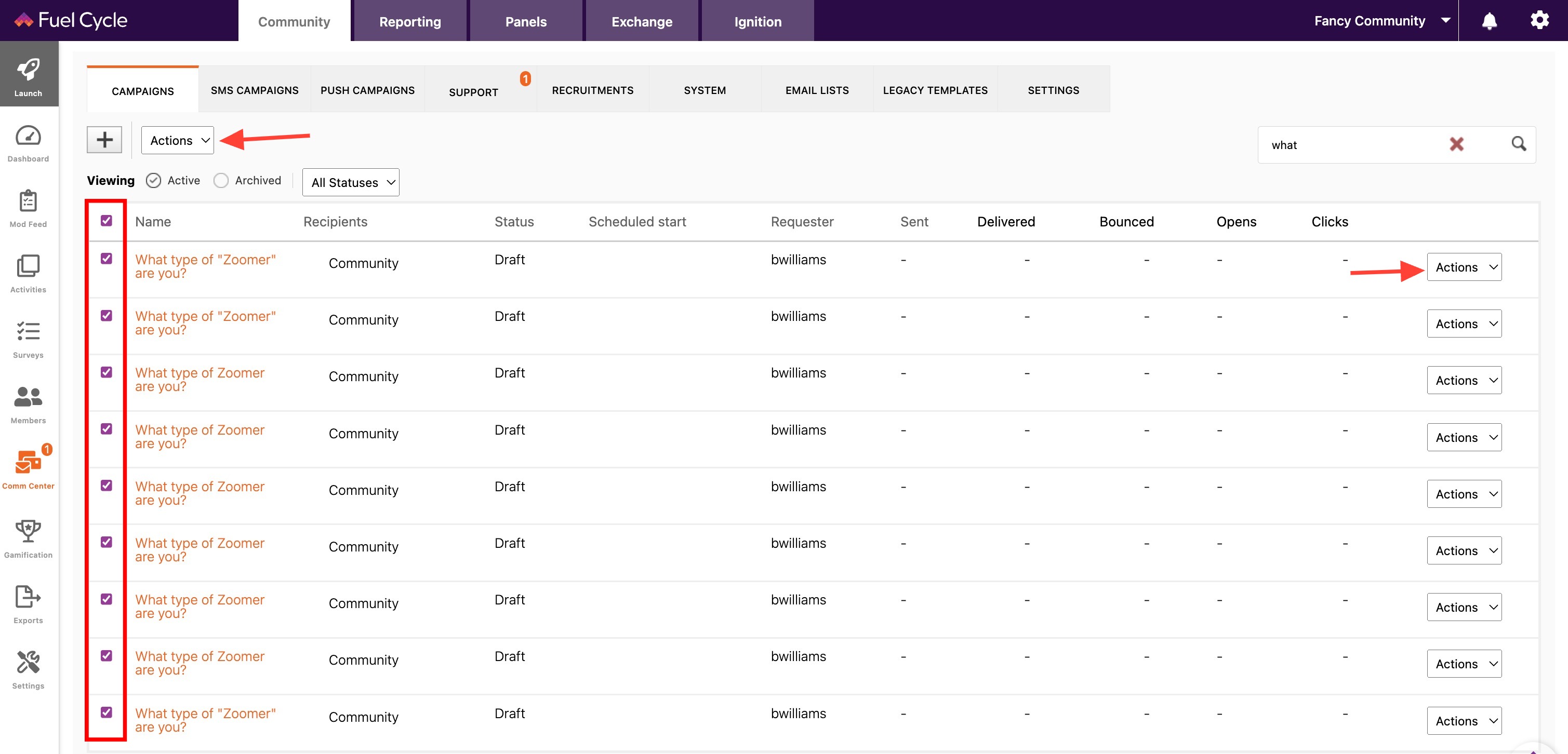Switch to the Reporting top tab
The image size is (1568, 754).
point(409,21)
